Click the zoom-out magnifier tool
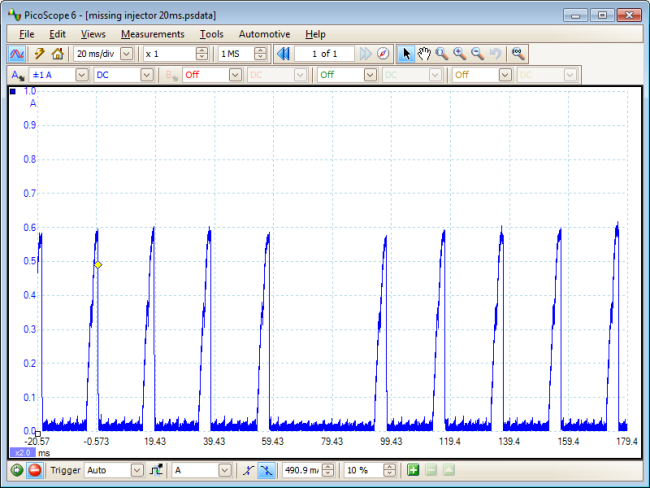 [477, 54]
